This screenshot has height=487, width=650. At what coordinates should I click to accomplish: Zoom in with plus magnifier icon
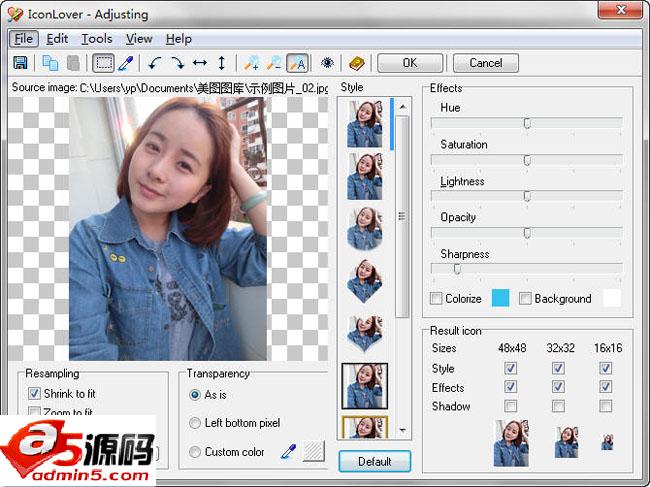pos(252,63)
